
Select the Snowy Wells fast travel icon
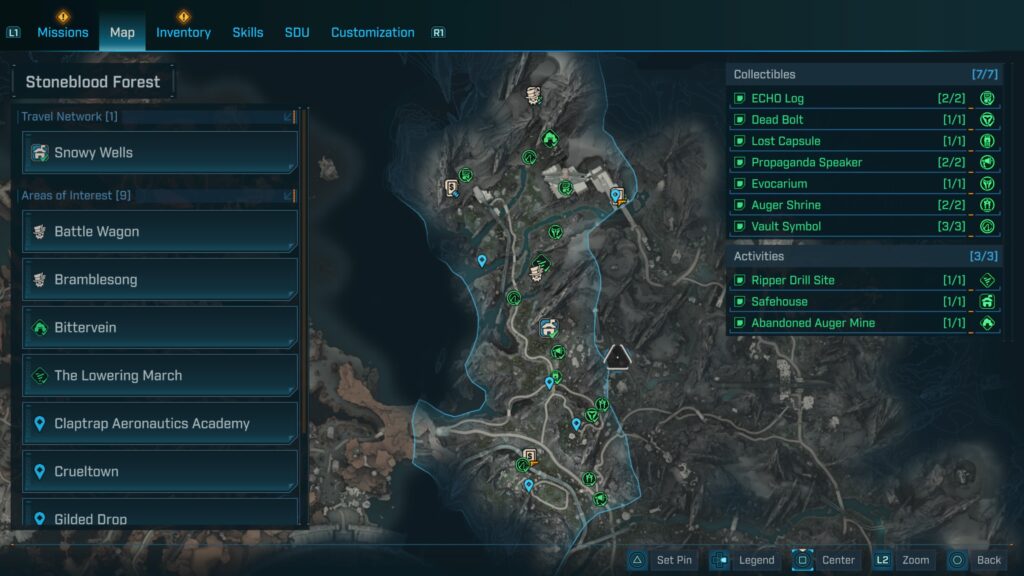point(38,152)
